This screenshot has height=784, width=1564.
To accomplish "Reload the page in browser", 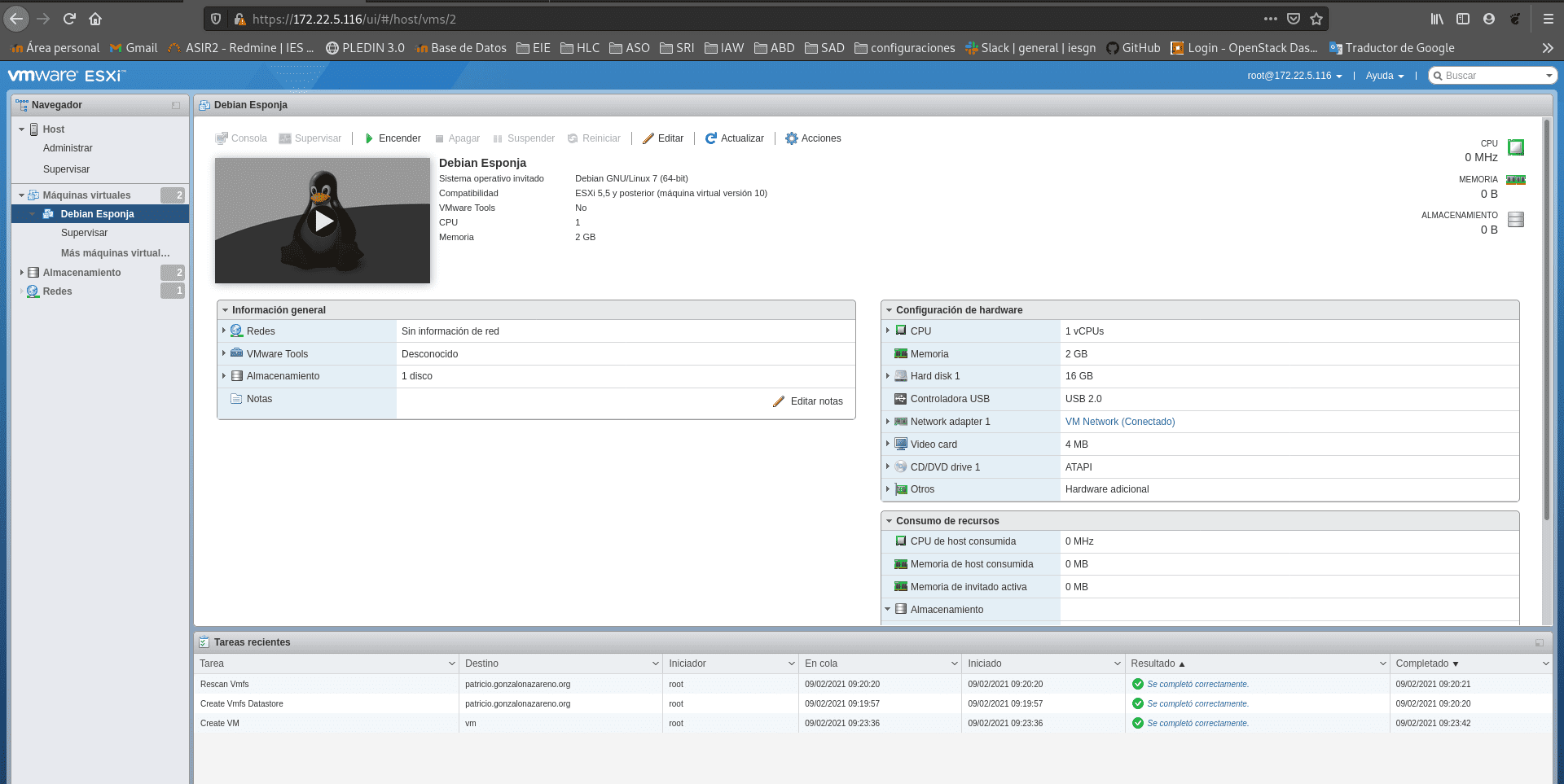I will [x=69, y=18].
